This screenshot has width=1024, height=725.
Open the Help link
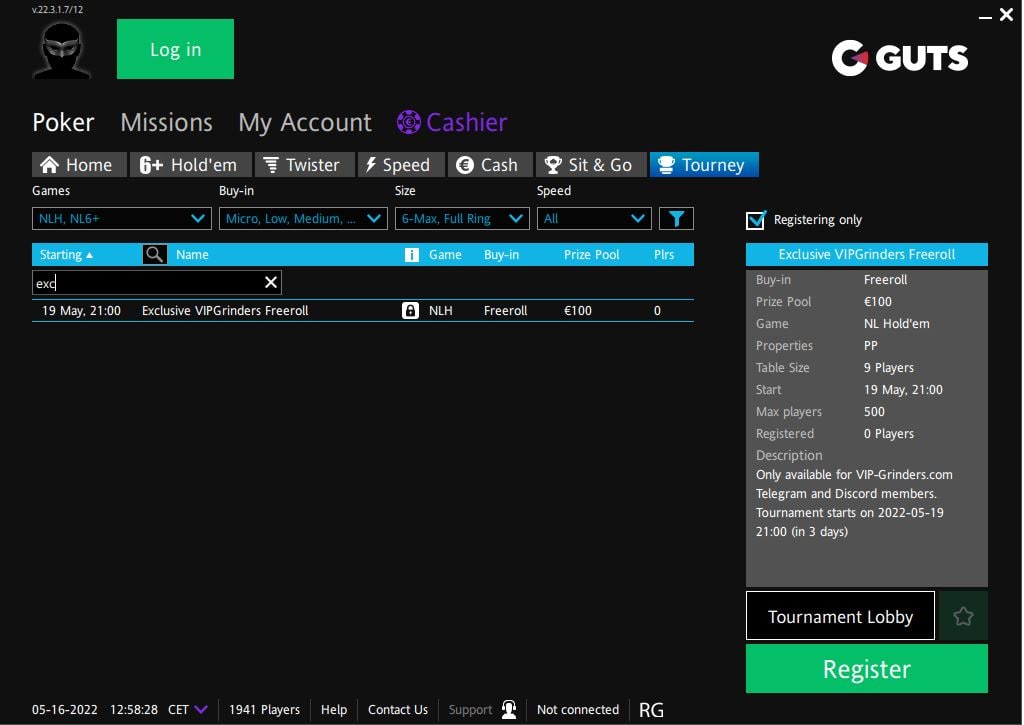[x=334, y=709]
